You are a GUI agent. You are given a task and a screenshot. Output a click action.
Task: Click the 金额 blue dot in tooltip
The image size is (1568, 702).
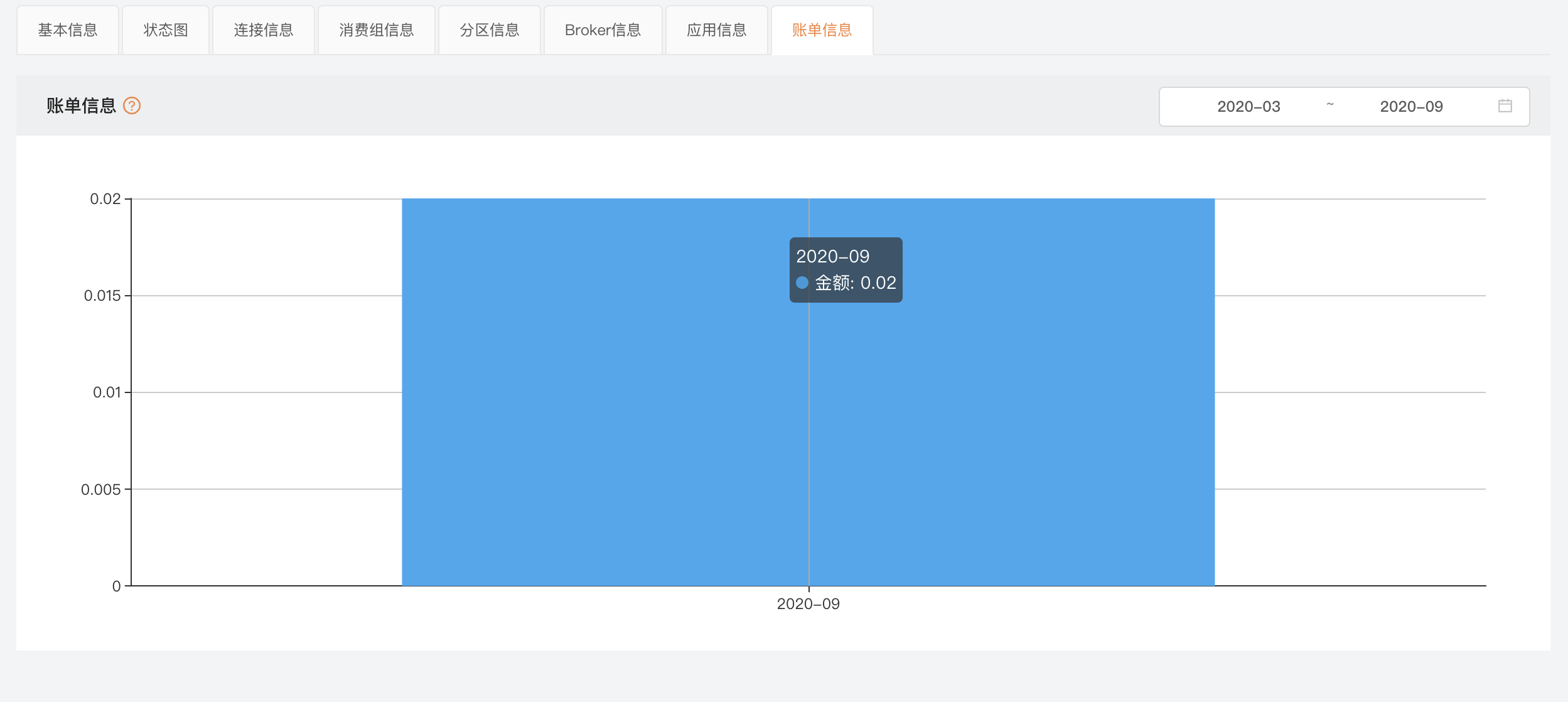pos(802,283)
